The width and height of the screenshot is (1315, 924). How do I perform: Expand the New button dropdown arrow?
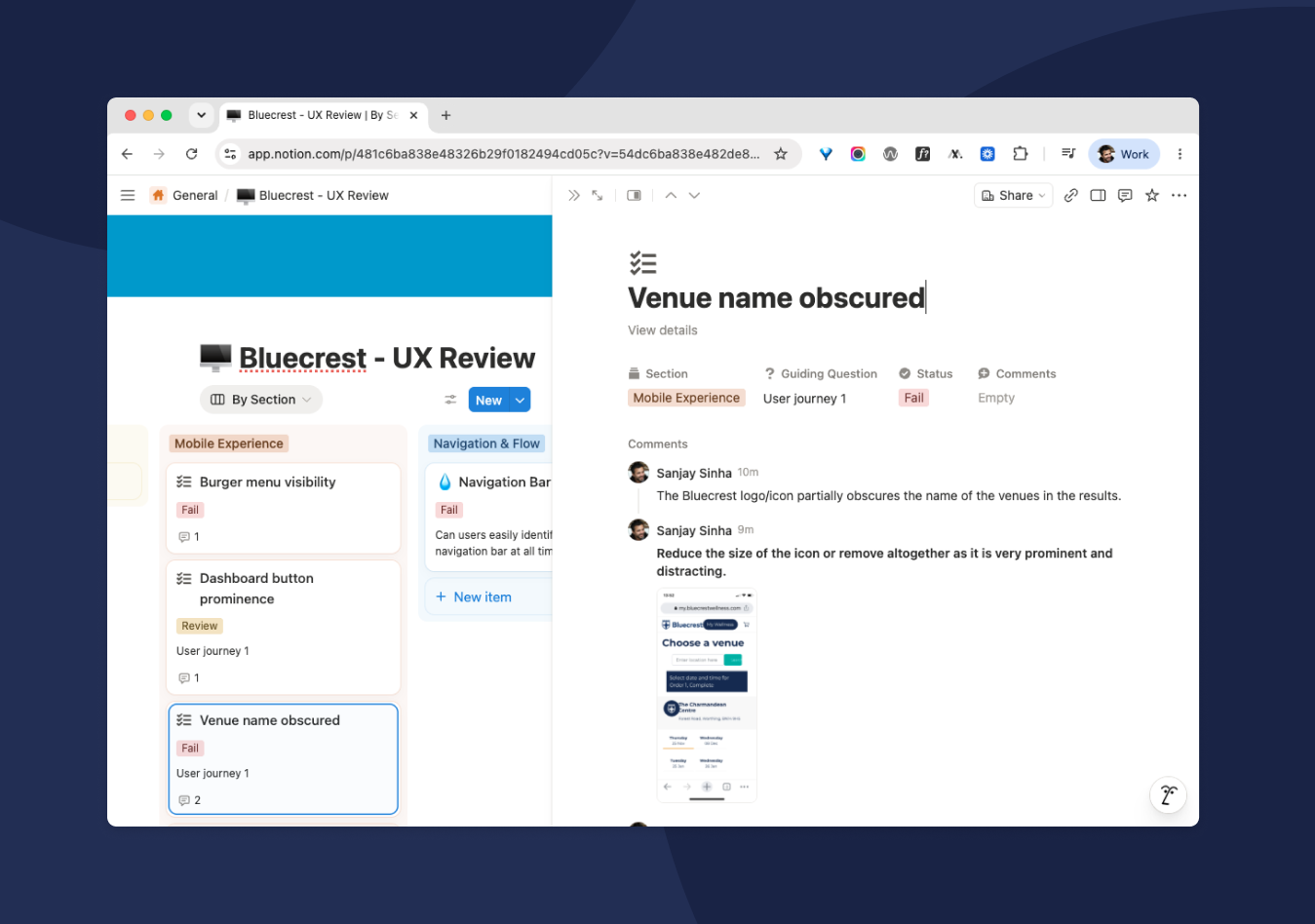521,400
